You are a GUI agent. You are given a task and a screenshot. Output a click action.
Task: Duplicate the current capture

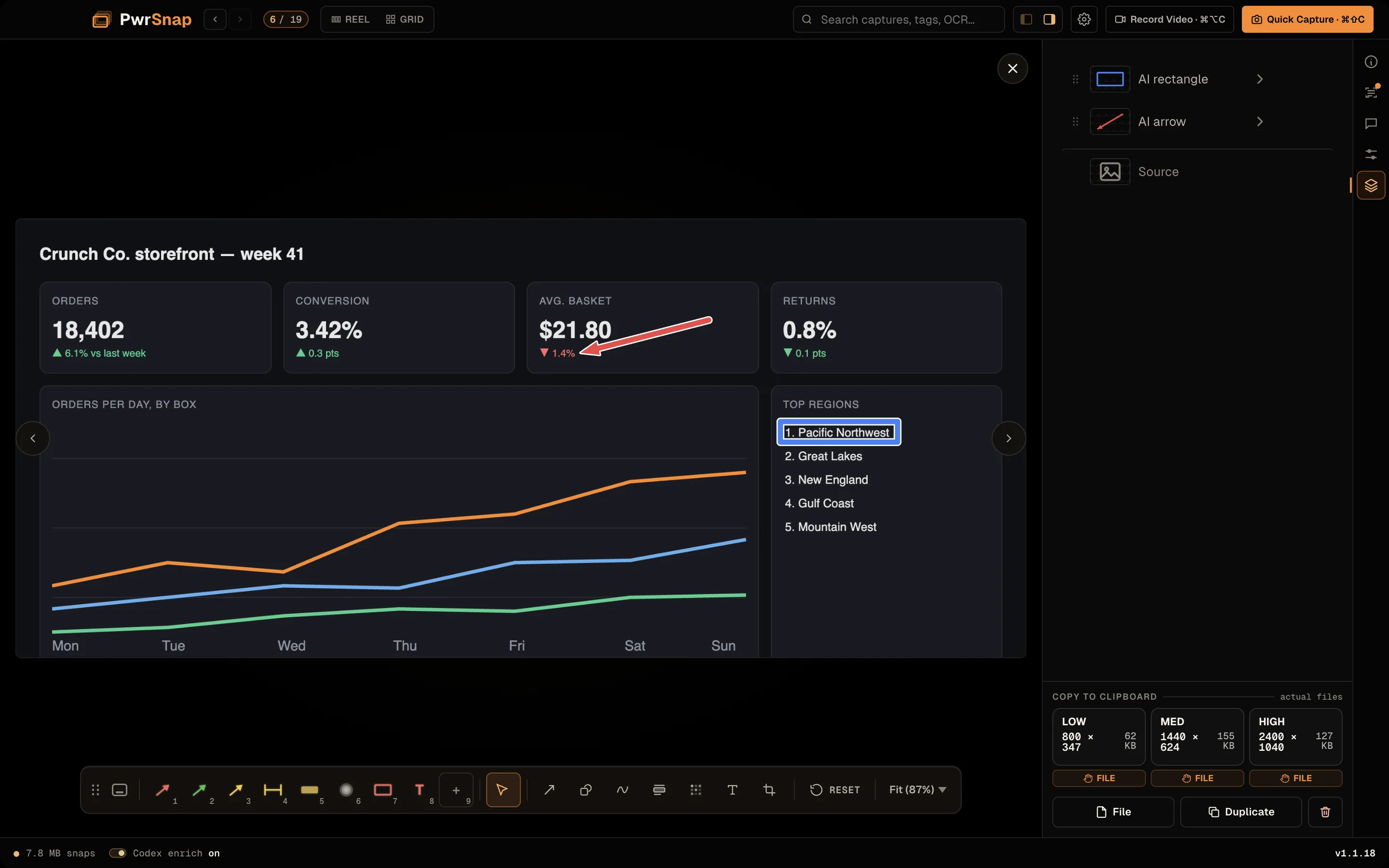[1241, 812]
